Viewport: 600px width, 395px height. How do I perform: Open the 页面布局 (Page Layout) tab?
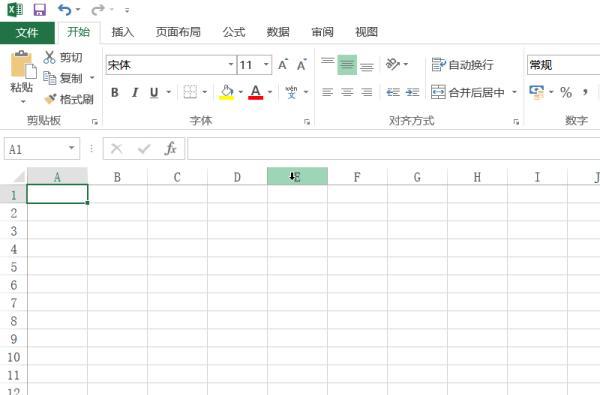178,32
